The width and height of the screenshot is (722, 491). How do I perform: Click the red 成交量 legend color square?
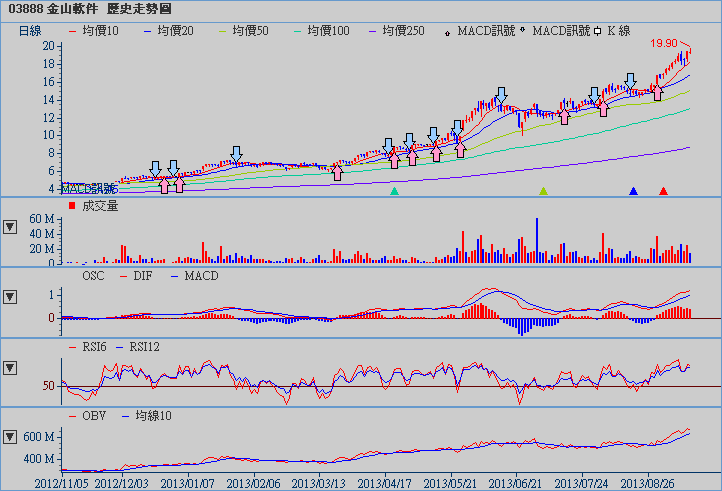click(71, 205)
